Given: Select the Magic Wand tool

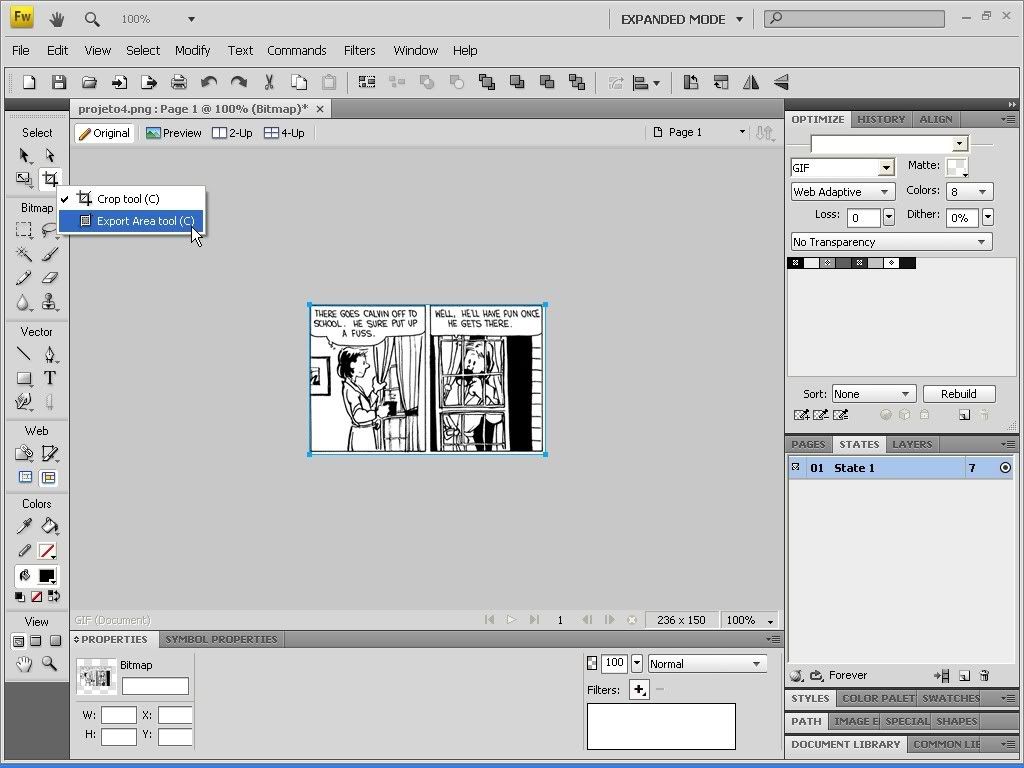Looking at the screenshot, I should click(24, 253).
